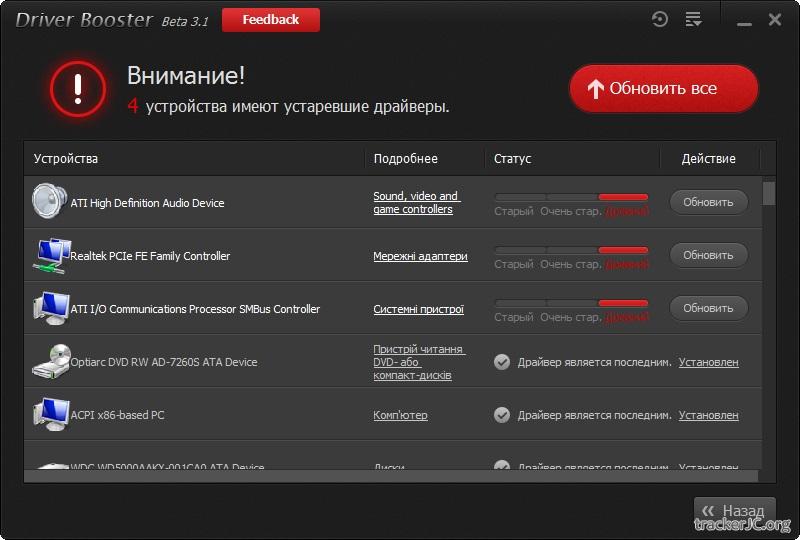This screenshot has width=800, height=540.
Task: Click the Статус column header
Action: pos(512,159)
